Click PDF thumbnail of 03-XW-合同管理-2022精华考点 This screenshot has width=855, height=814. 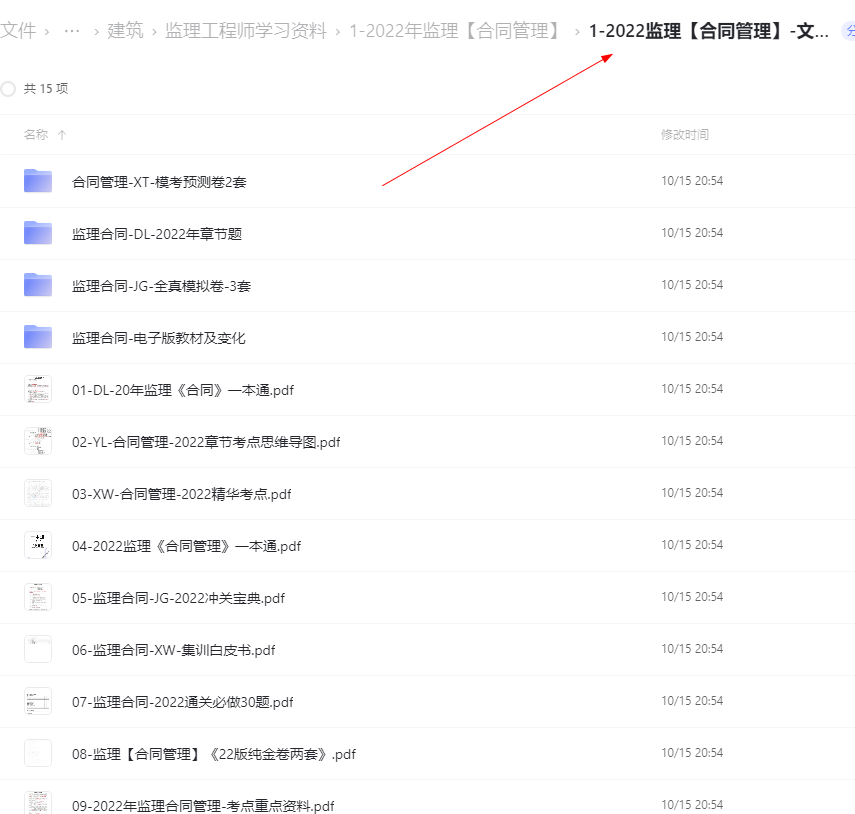[38, 493]
